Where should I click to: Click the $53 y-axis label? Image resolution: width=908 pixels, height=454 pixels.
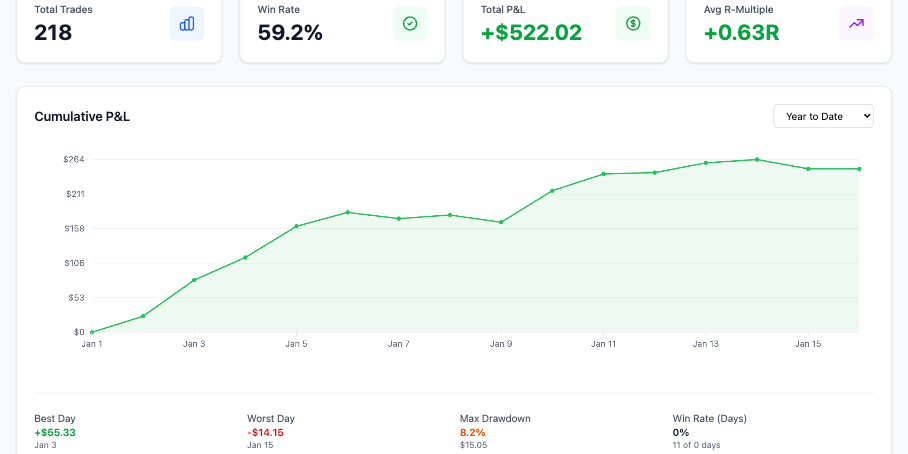76,298
